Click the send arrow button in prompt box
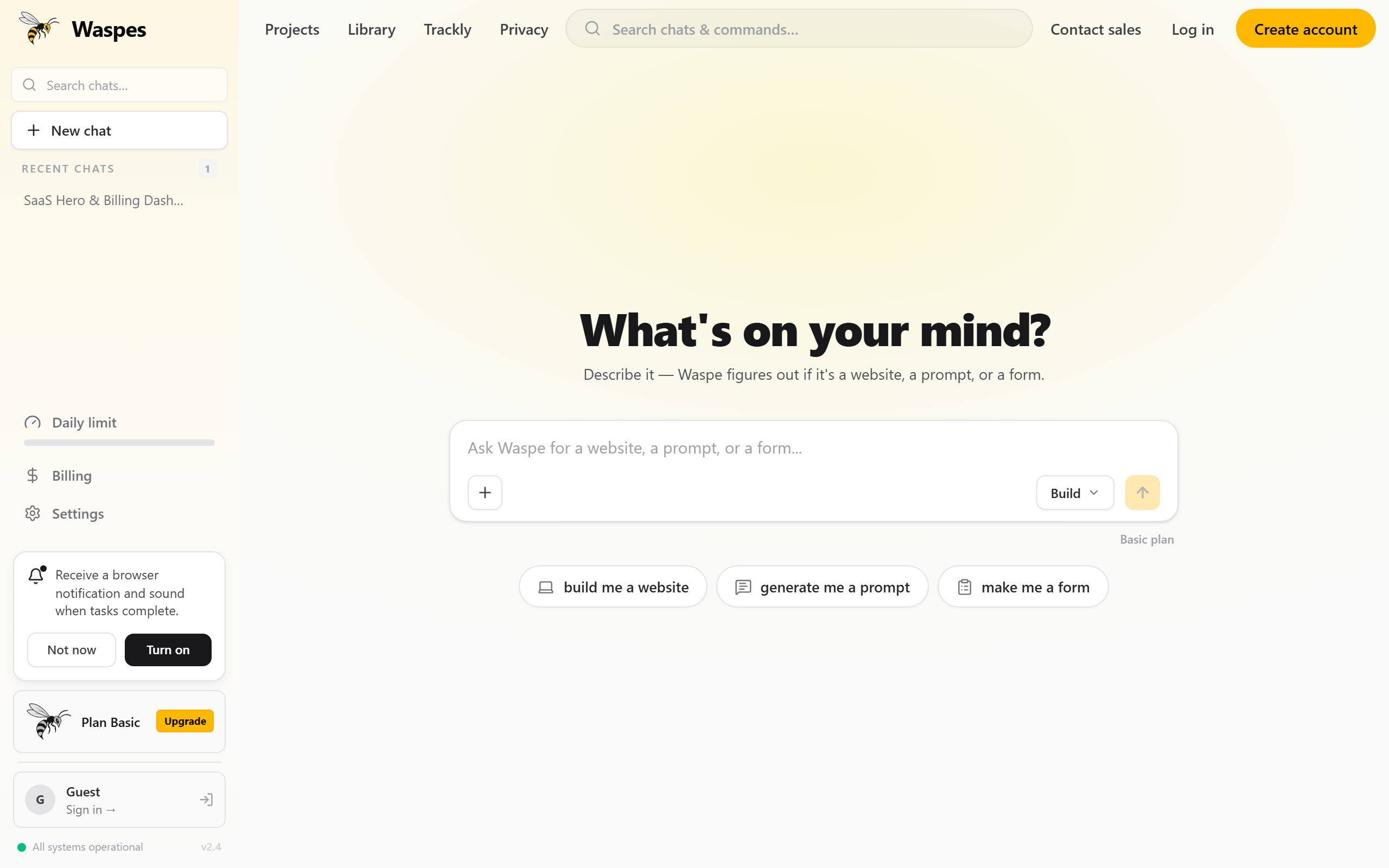Screen dimensions: 1389x868 [x=1142, y=493]
